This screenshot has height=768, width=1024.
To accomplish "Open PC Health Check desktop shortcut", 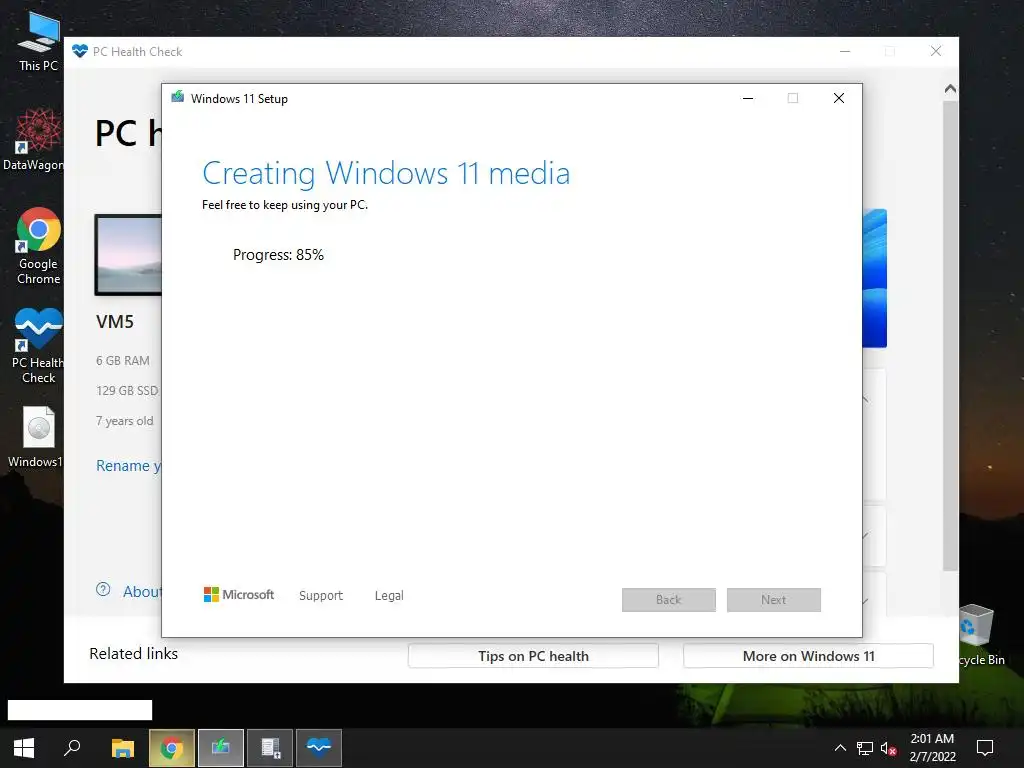I will pos(38,345).
